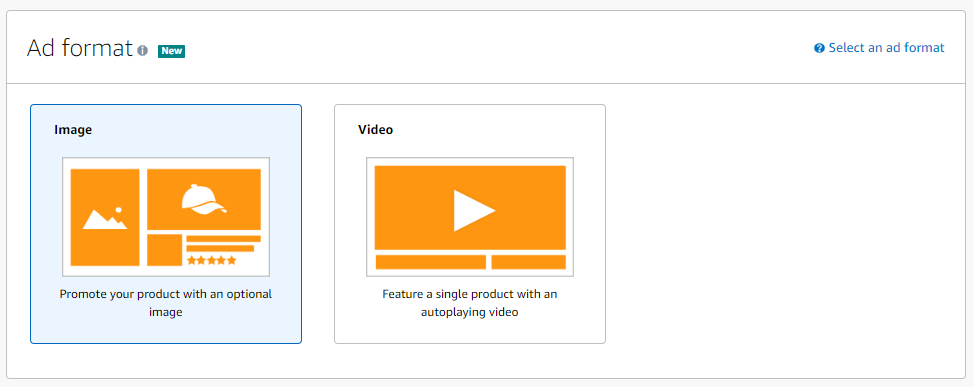Click the Ad format section heading
Viewport: 973px width, 387px height.
tap(80, 48)
